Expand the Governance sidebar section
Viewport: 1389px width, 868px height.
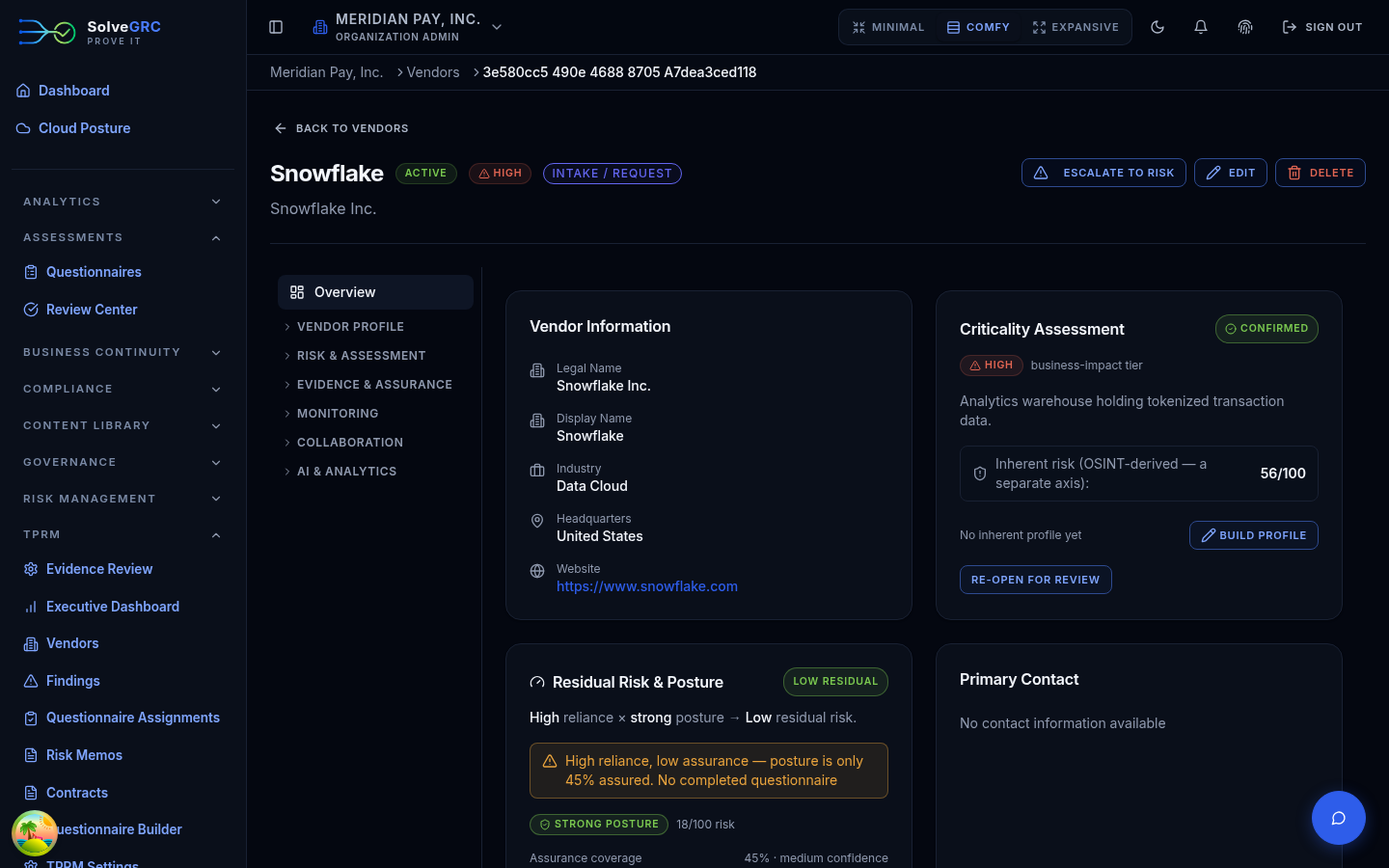[123, 462]
